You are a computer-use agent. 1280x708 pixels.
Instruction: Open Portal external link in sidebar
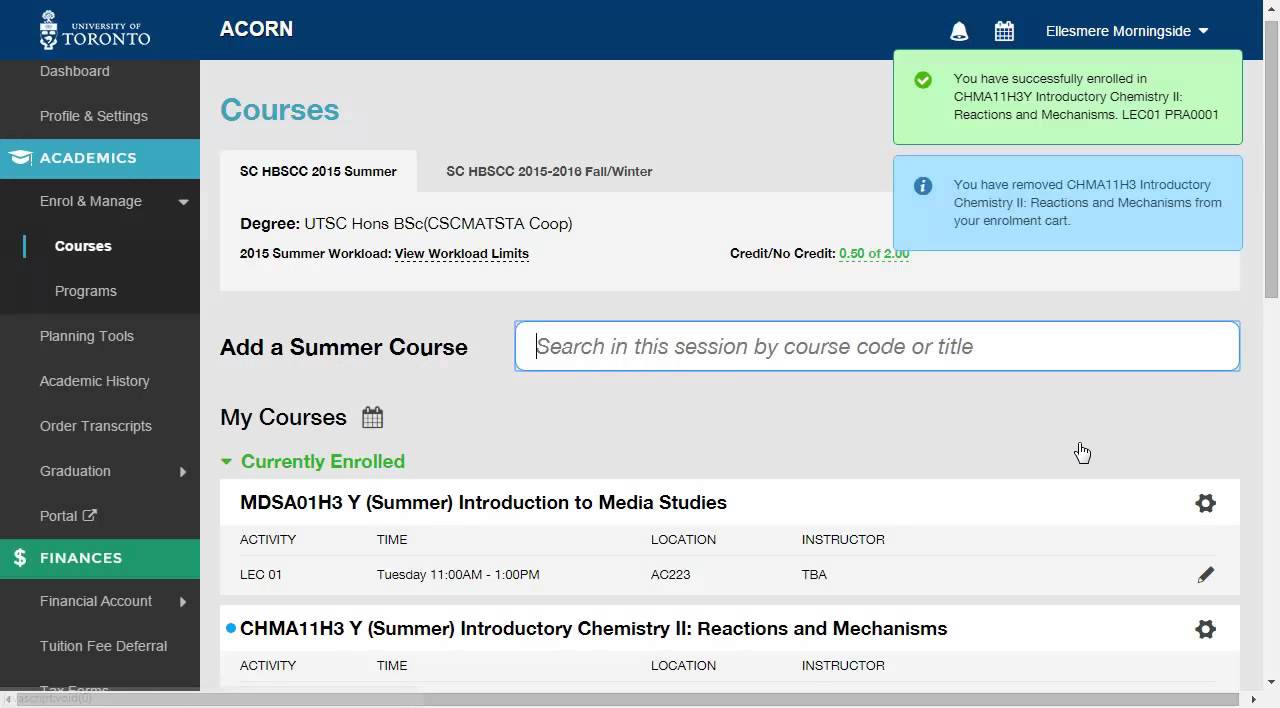point(68,516)
